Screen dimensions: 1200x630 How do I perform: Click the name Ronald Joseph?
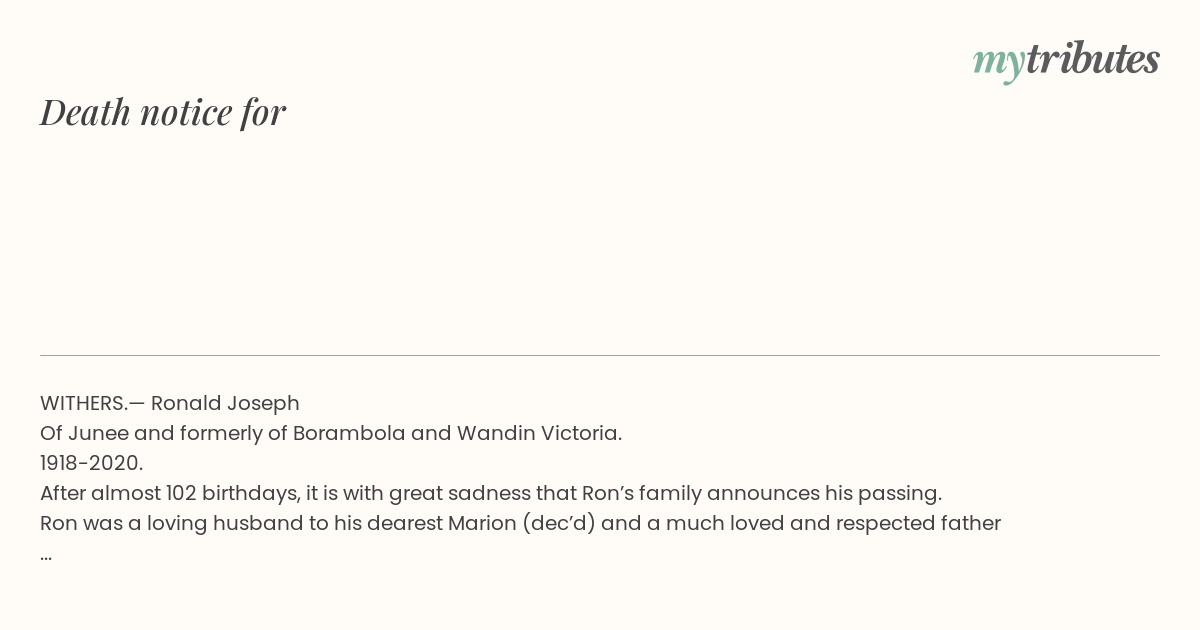(x=225, y=403)
